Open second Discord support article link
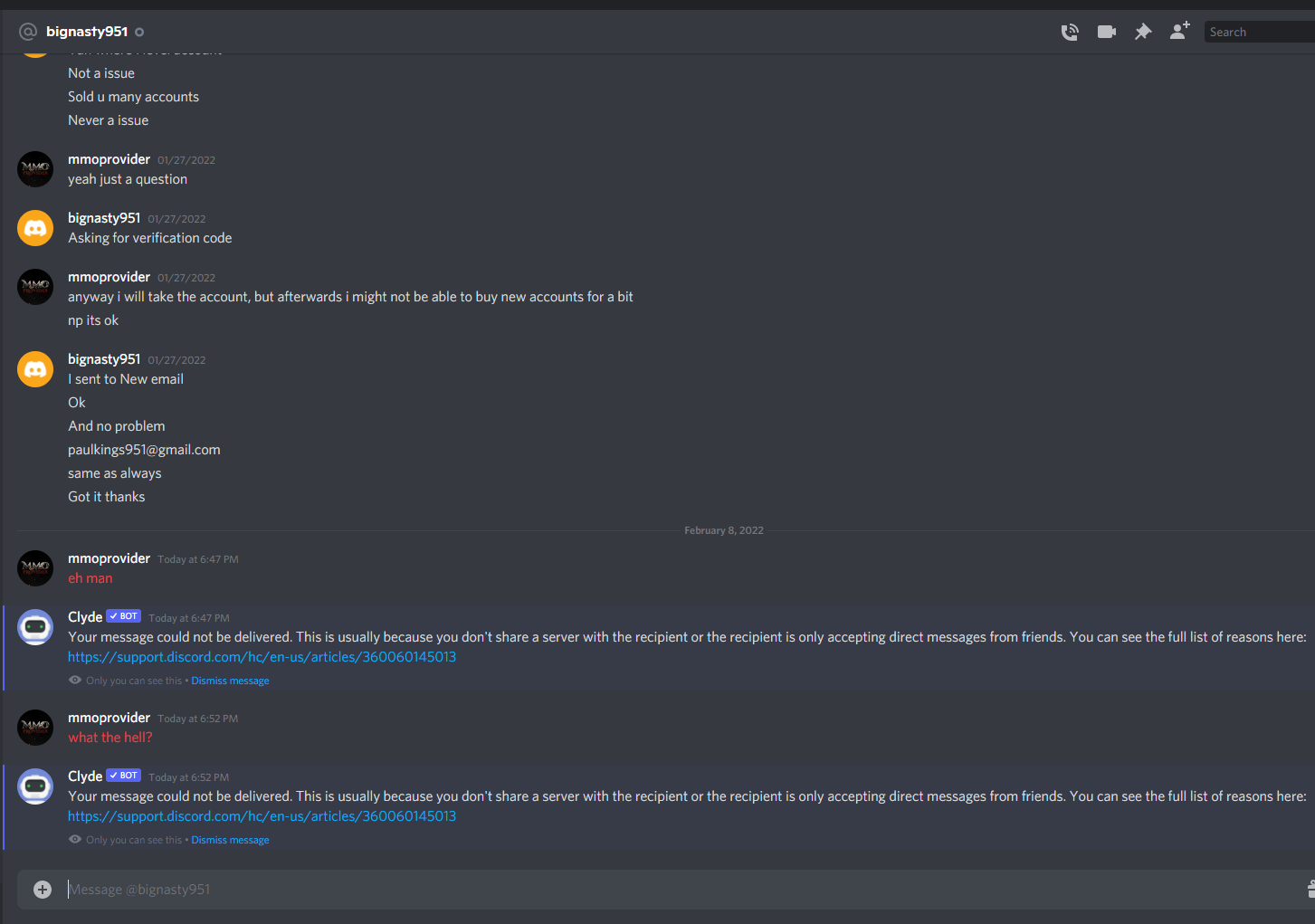1315x924 pixels. pos(262,816)
